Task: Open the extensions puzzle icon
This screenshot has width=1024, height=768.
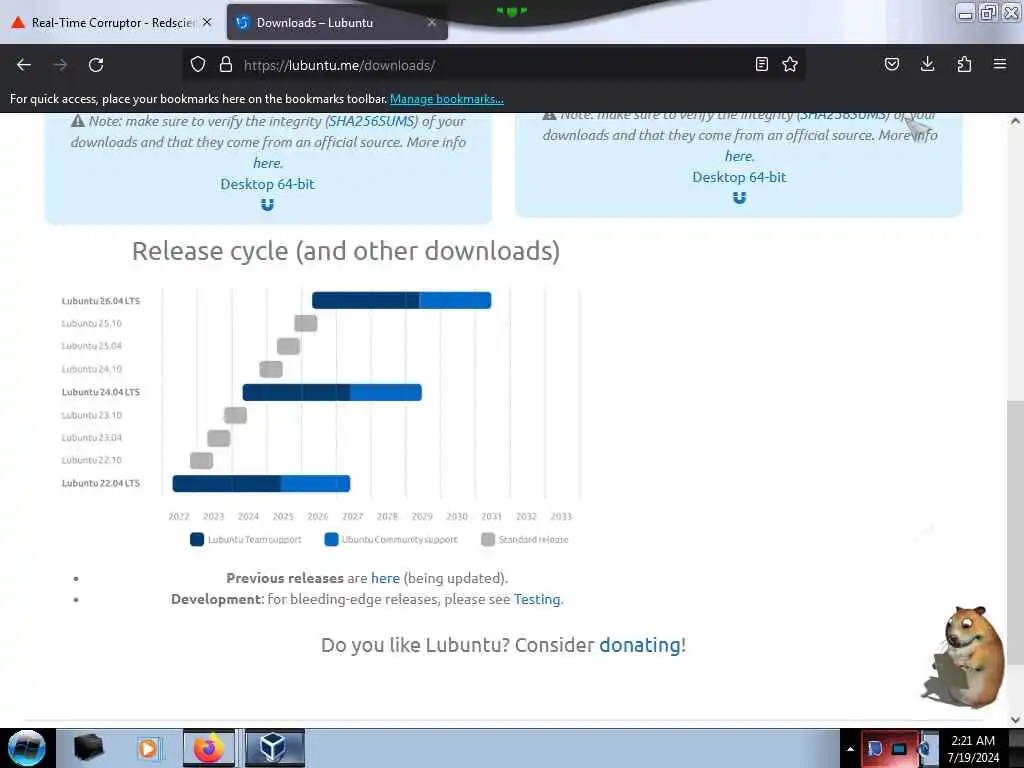Action: coord(964,65)
